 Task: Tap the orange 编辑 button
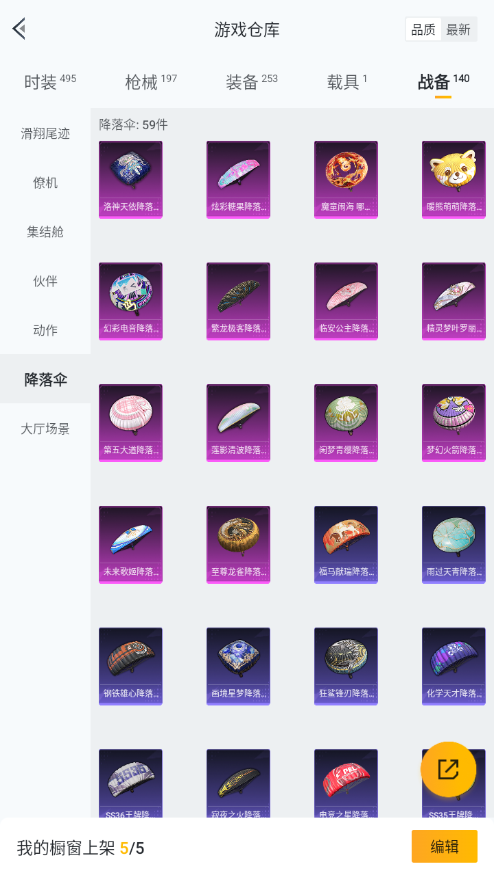444,847
